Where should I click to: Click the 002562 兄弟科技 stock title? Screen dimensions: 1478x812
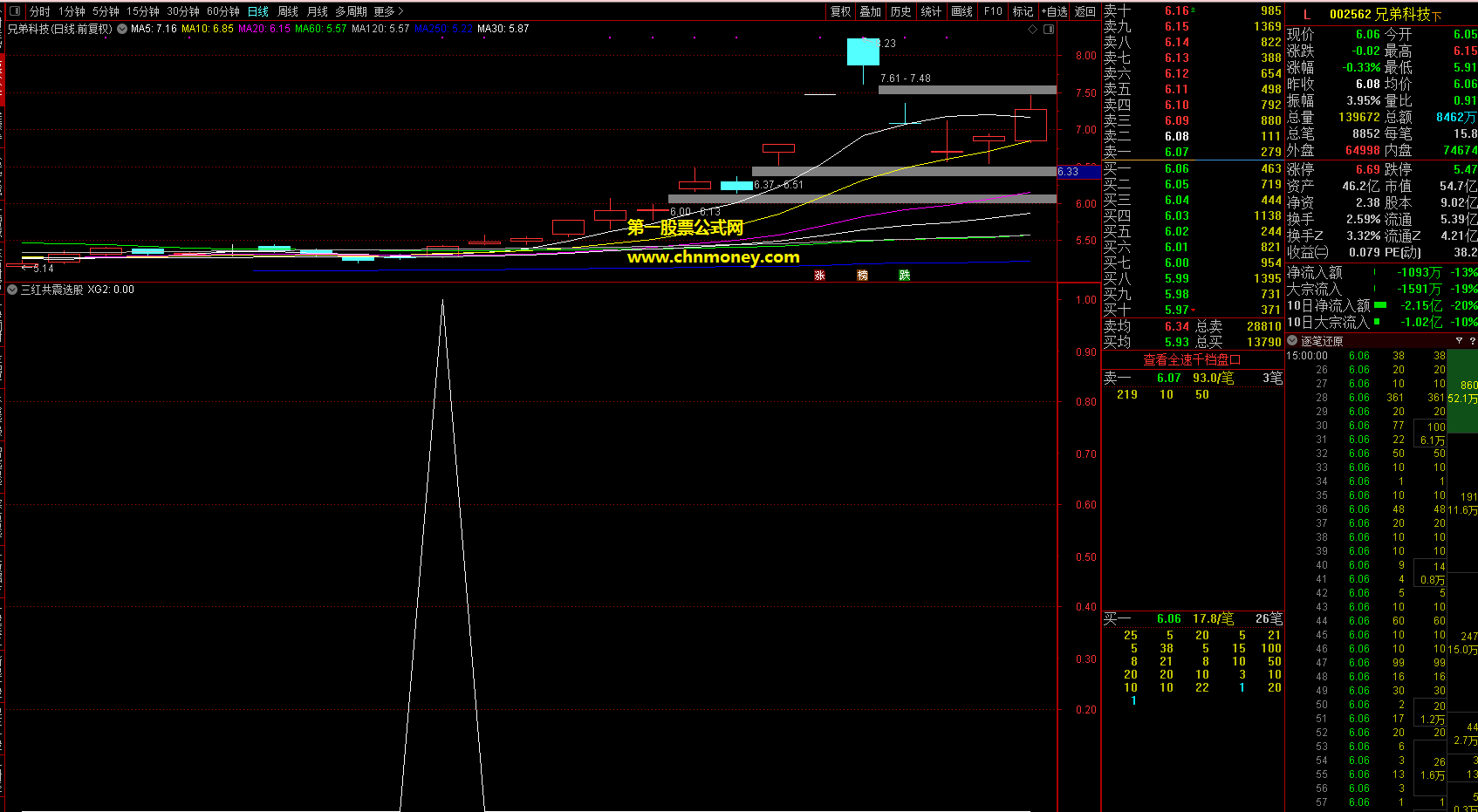point(1379,15)
